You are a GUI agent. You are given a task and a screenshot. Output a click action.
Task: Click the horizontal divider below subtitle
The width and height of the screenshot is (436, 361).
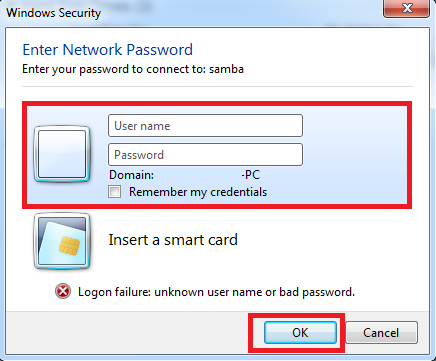click(x=217, y=86)
